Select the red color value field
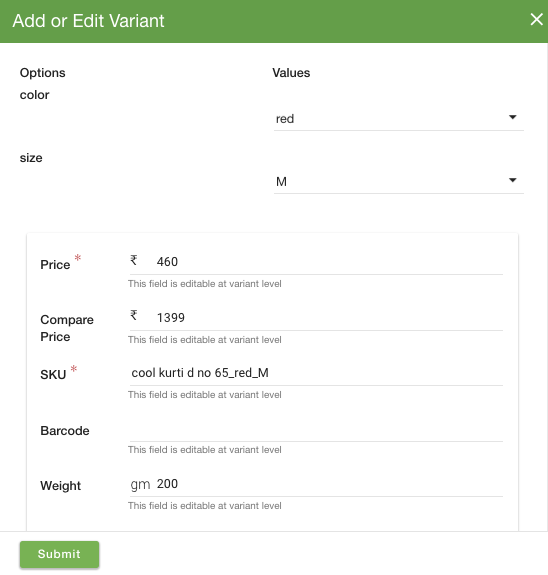The image size is (548, 575). (399, 119)
